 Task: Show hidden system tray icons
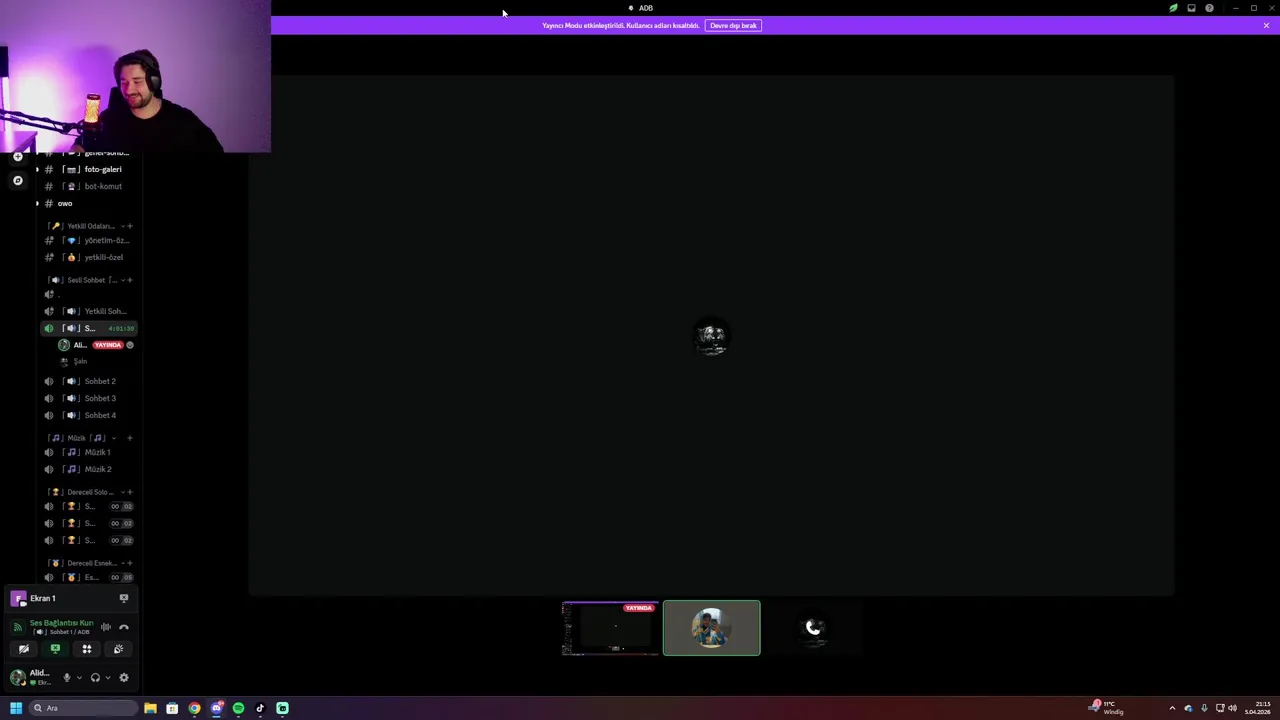click(x=1172, y=708)
